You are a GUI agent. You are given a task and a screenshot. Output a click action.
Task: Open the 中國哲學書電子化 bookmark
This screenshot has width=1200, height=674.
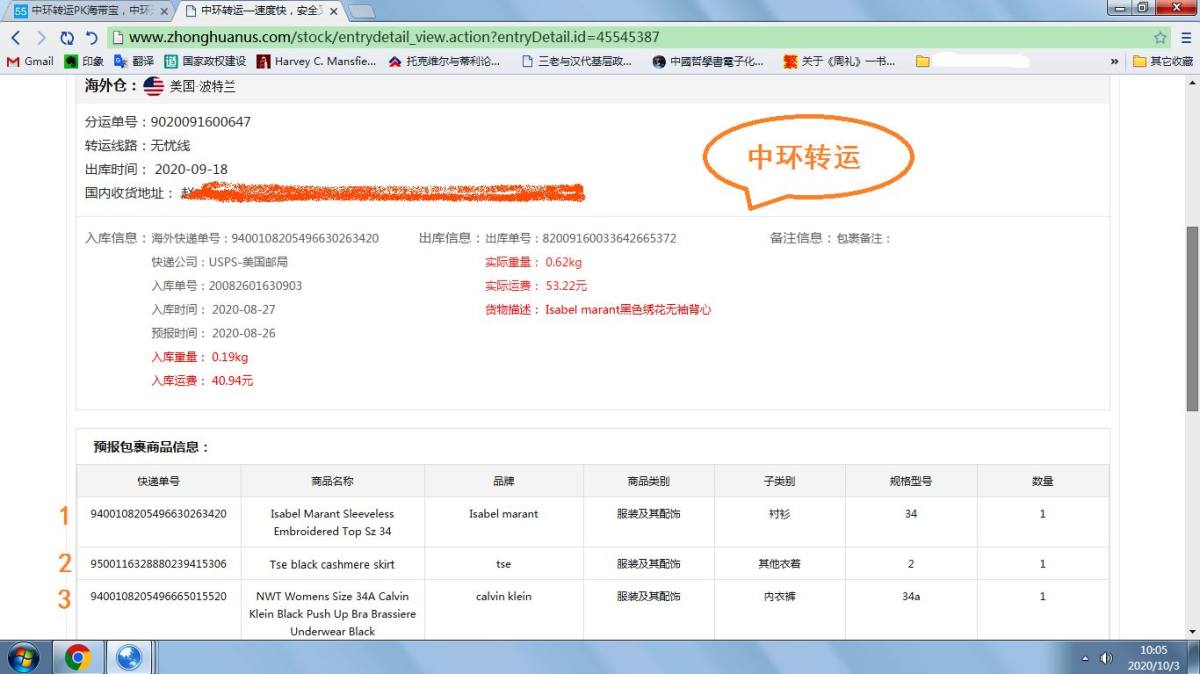708,61
